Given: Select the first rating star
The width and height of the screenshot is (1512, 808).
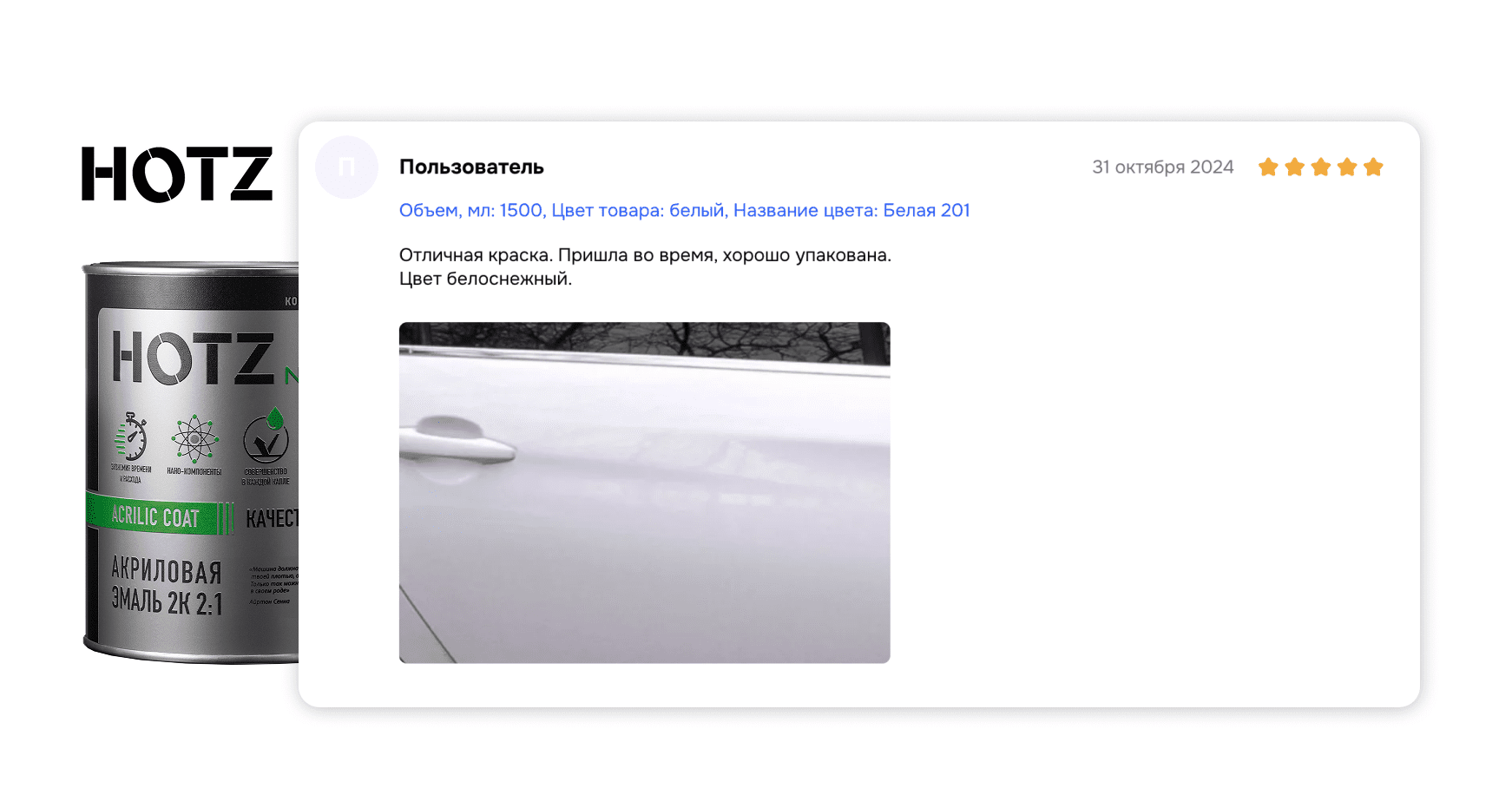Looking at the screenshot, I should (1268, 168).
